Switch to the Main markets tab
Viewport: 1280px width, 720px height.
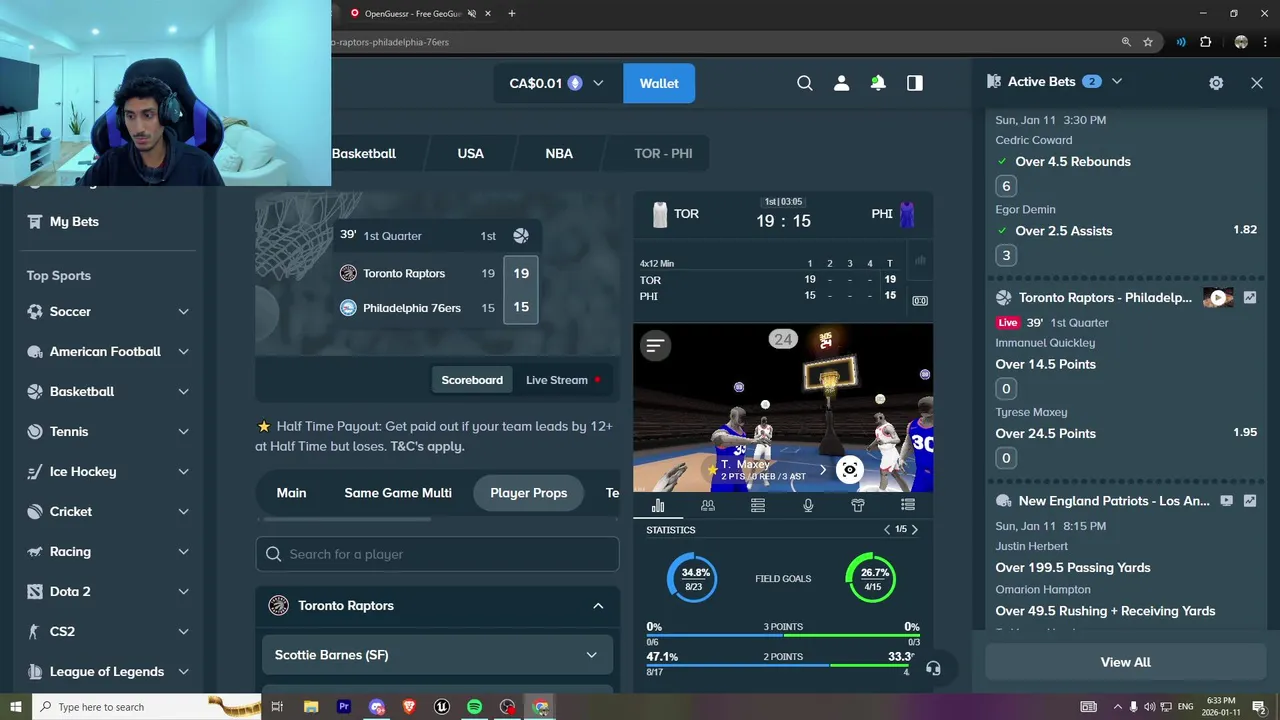[291, 493]
